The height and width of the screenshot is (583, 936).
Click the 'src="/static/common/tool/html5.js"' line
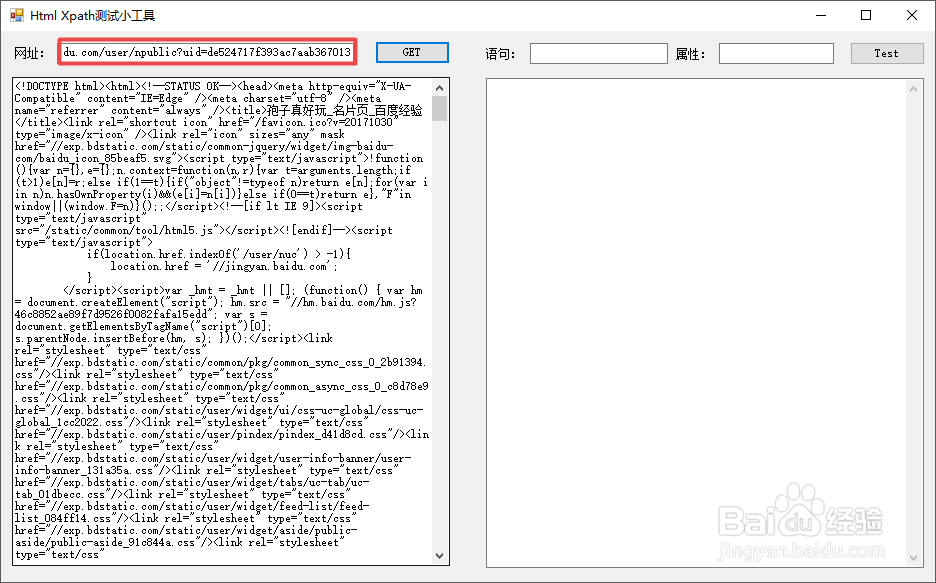(x=204, y=230)
